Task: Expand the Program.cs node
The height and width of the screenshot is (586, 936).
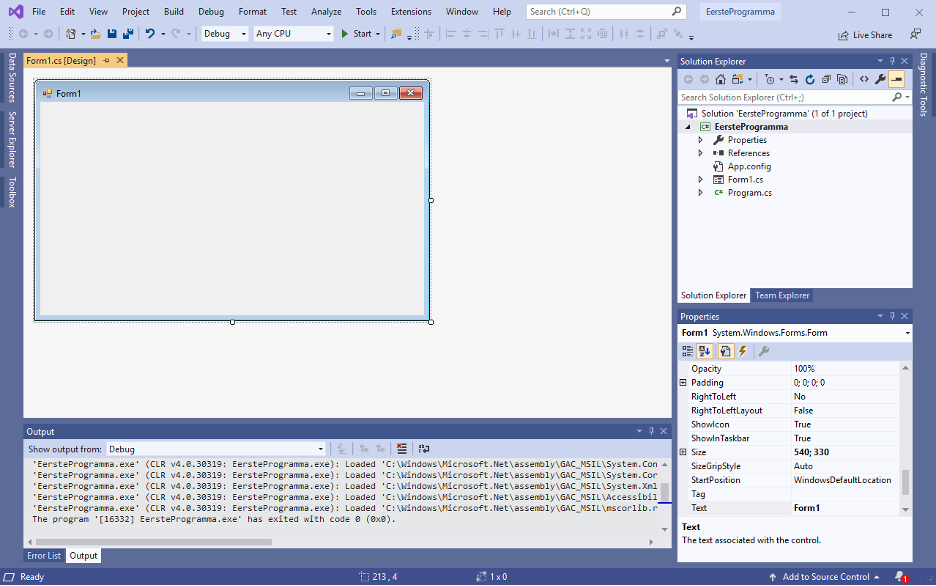Action: pos(701,193)
